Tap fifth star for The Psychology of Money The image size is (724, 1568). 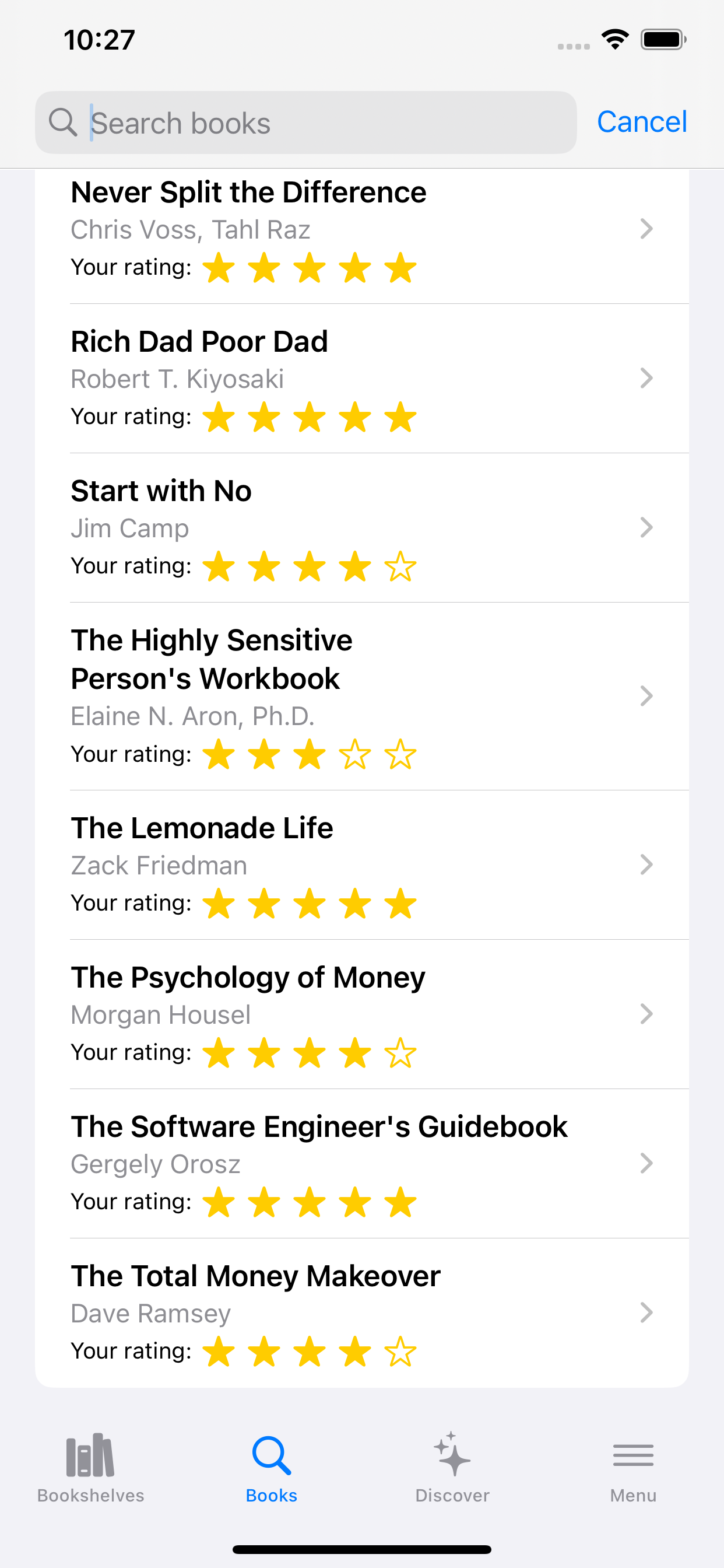(x=400, y=1053)
